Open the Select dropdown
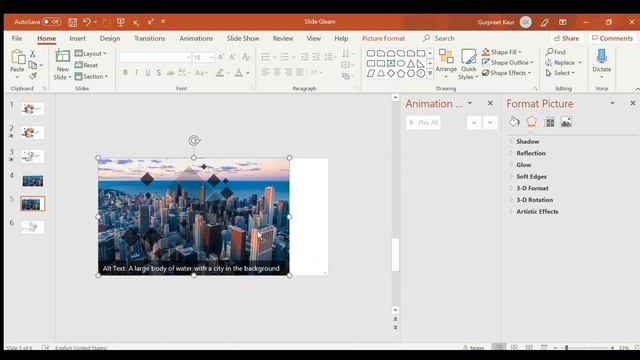The height and width of the screenshot is (360, 640). [560, 73]
